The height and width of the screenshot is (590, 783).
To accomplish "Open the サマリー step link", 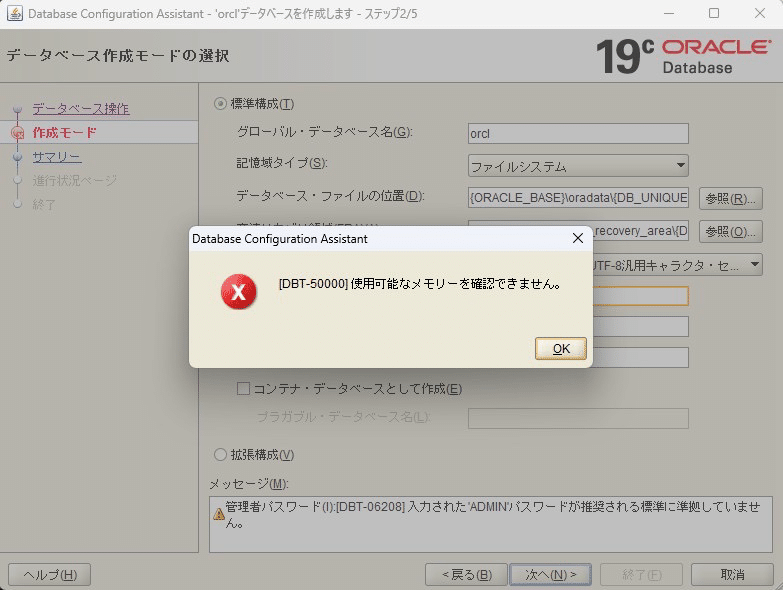I will 57,157.
